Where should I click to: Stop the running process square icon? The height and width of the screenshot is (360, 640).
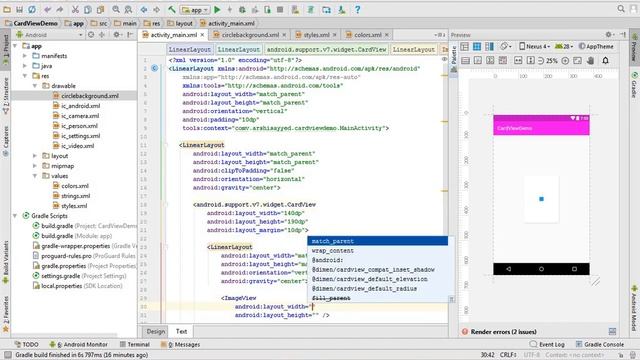click(x=280, y=9)
